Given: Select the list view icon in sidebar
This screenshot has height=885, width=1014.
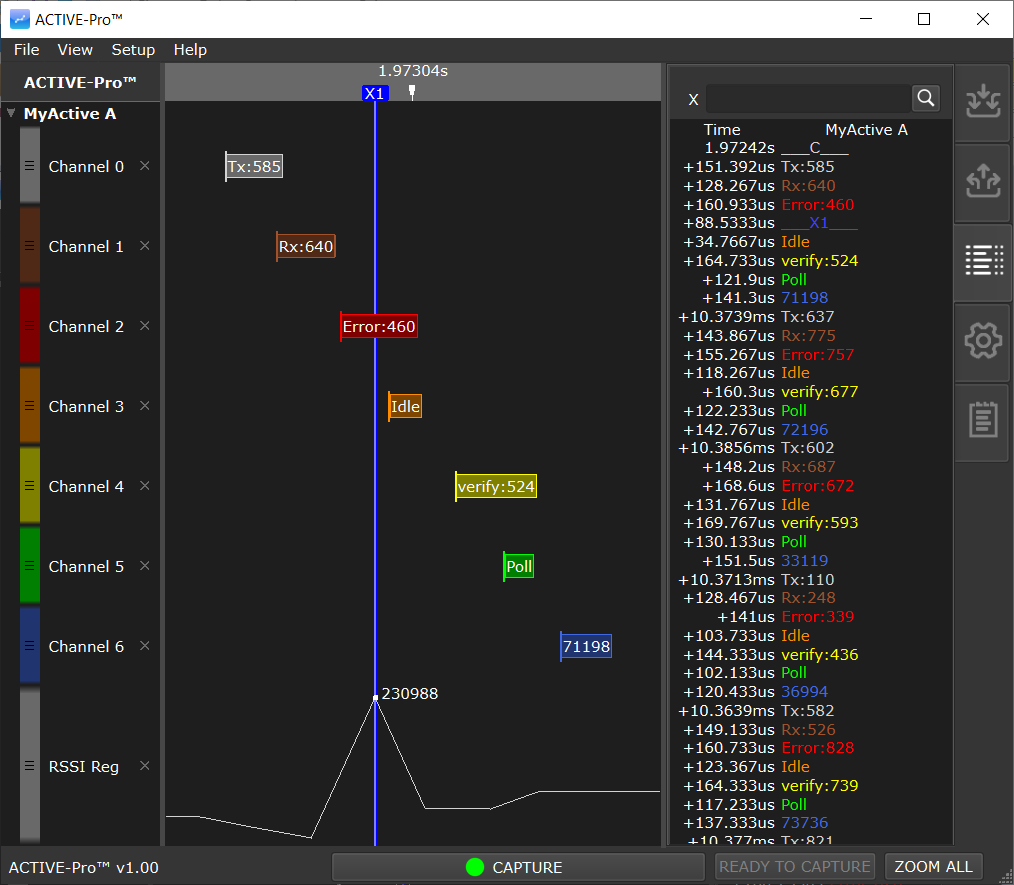Looking at the screenshot, I should (x=982, y=261).
